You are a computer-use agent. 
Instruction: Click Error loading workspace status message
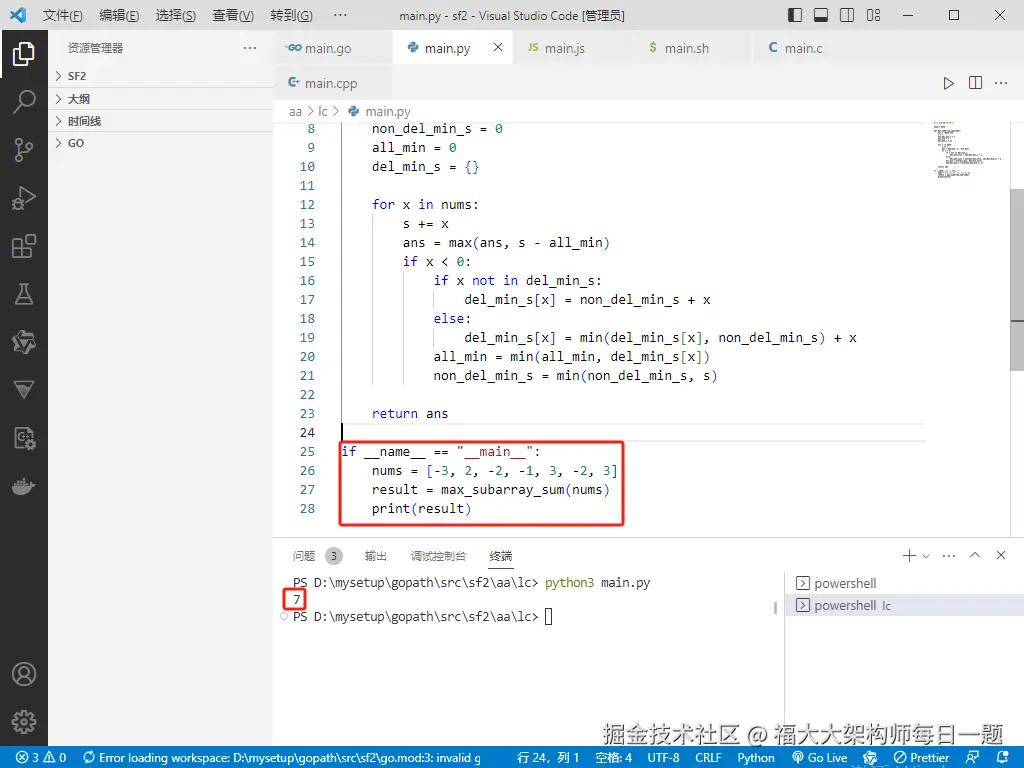282,758
